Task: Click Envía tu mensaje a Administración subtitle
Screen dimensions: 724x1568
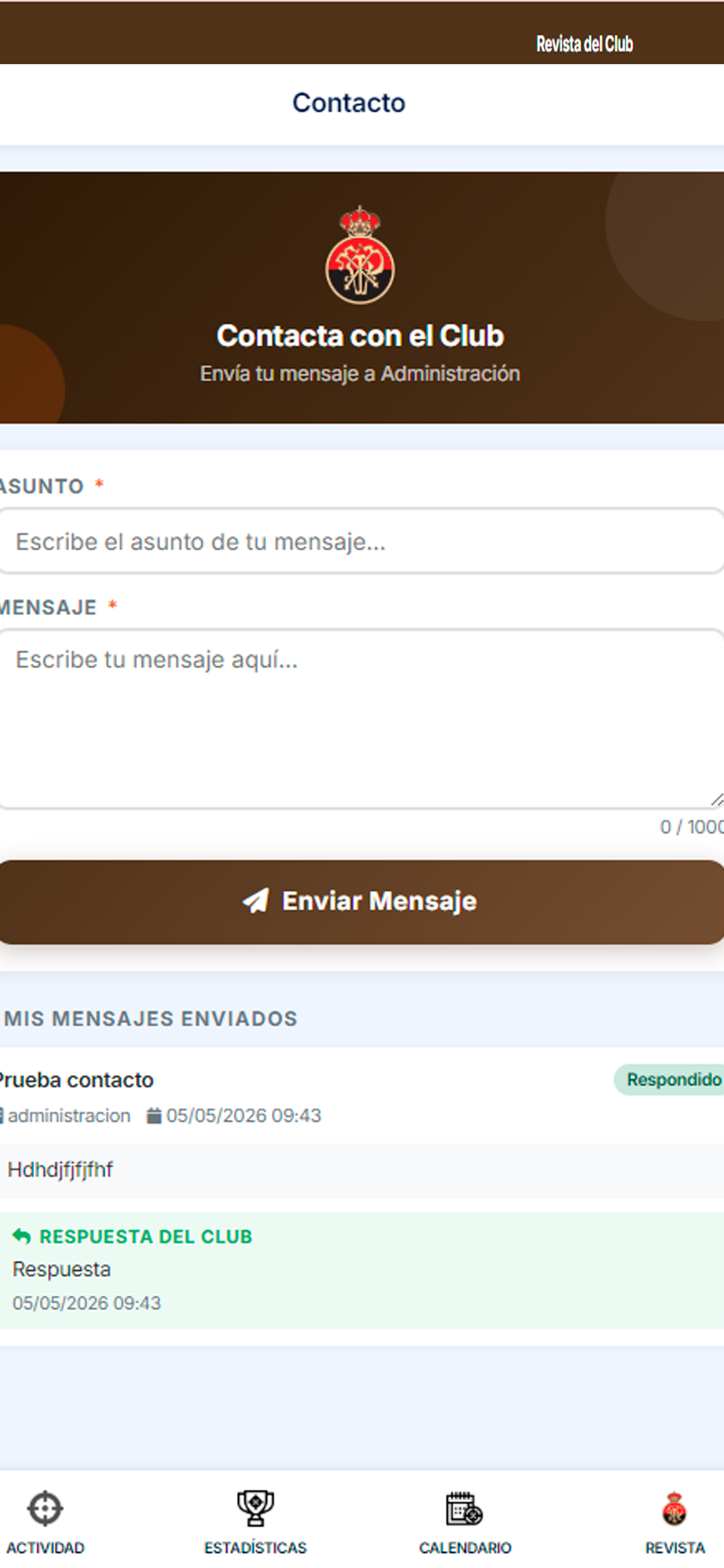Action: tap(360, 374)
